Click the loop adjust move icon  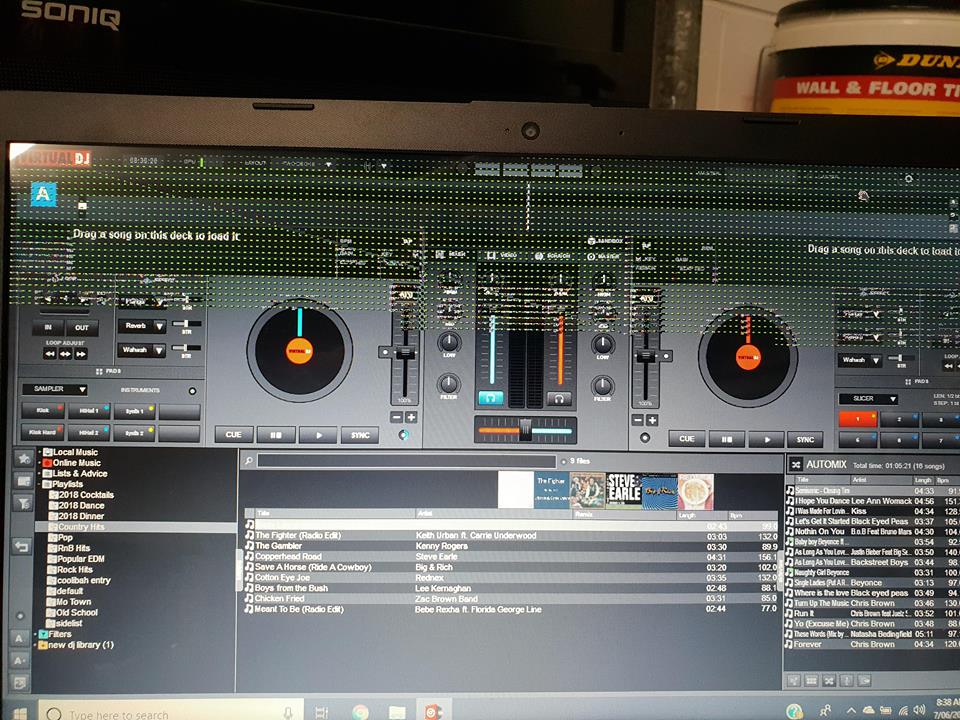coord(66,354)
